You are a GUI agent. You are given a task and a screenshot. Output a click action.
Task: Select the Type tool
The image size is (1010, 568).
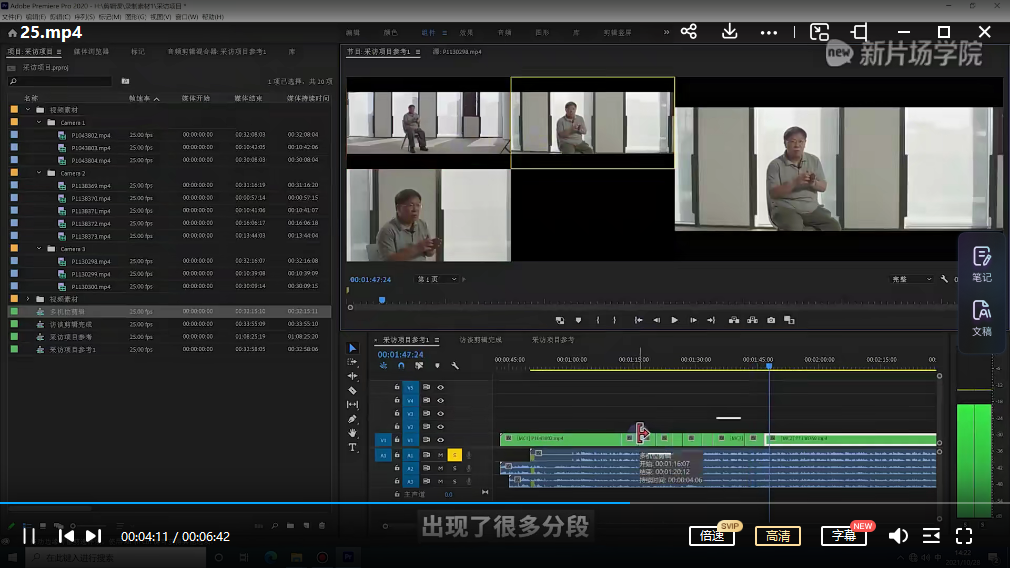[x=352, y=447]
